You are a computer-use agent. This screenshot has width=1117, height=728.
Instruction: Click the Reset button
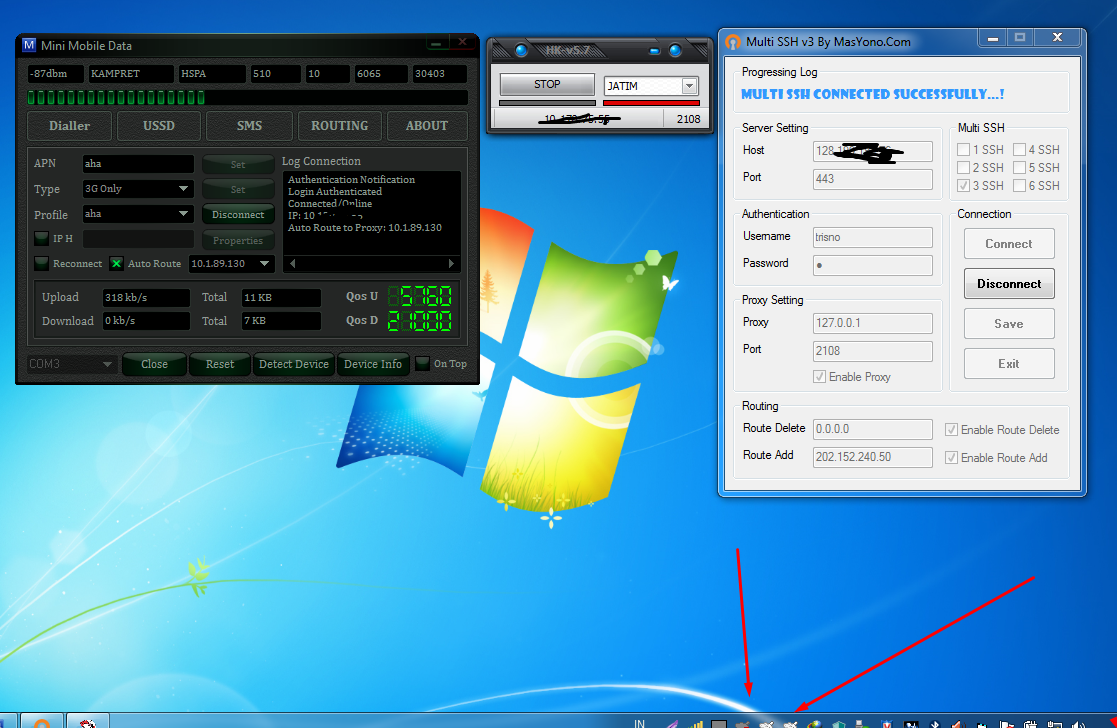220,364
